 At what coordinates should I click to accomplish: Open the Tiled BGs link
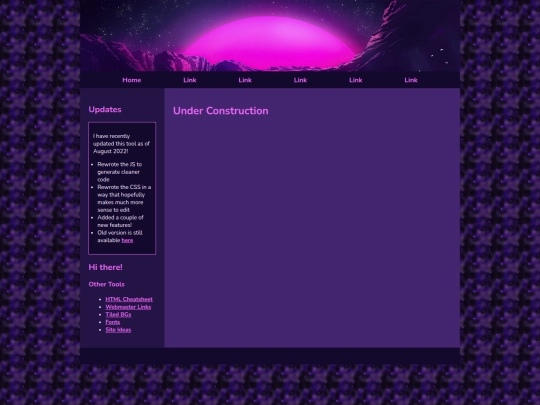coord(118,314)
